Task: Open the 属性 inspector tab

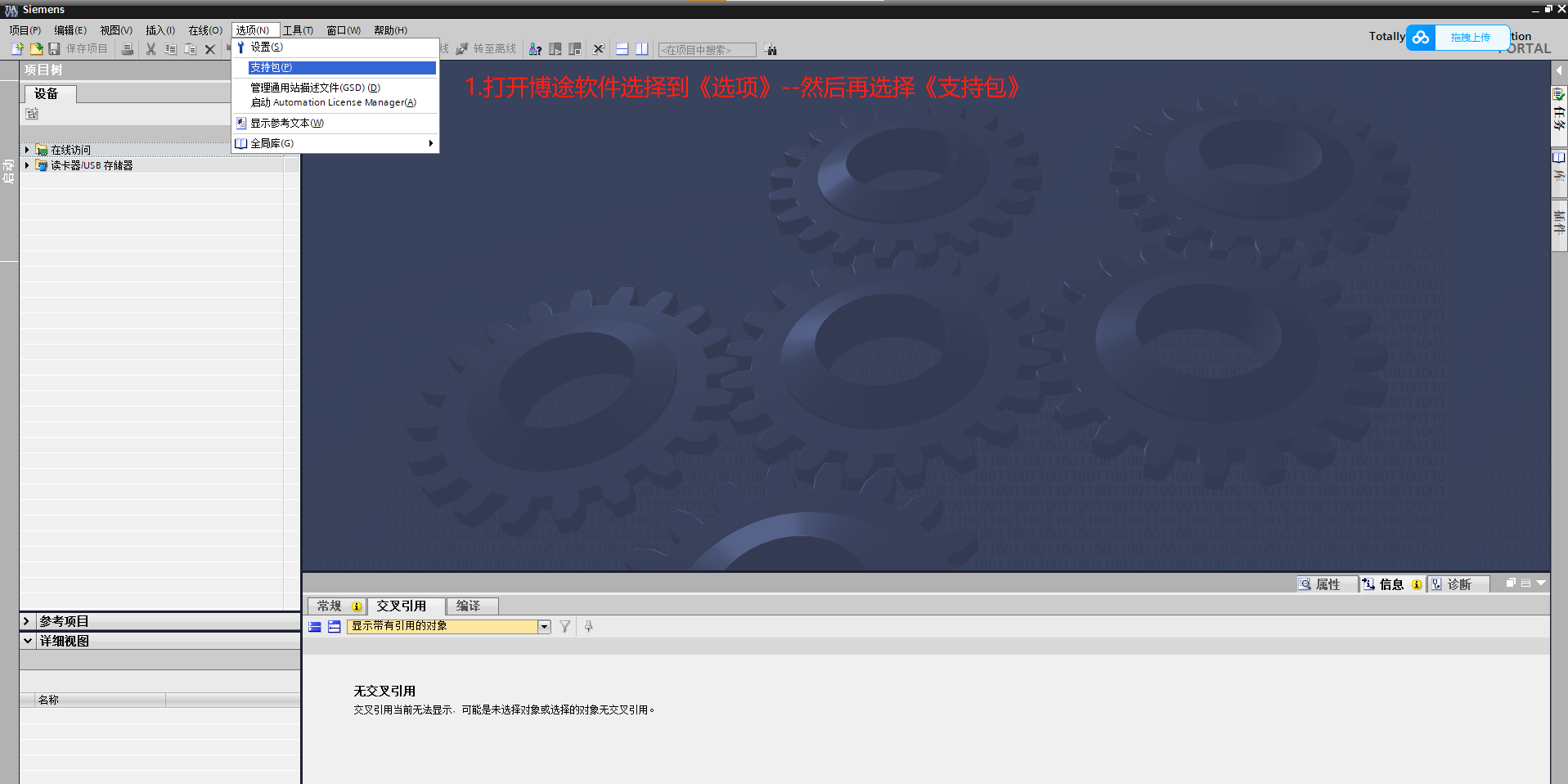Action: [x=1326, y=584]
